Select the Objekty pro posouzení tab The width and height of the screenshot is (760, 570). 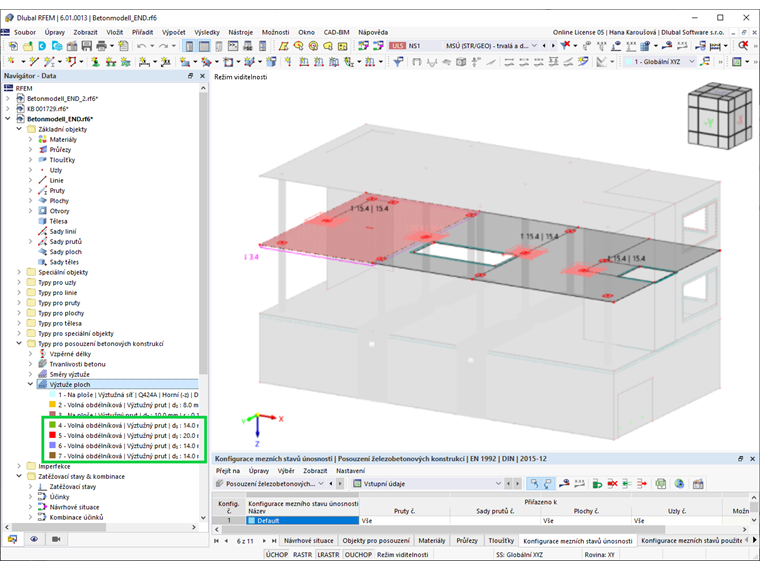(376, 540)
